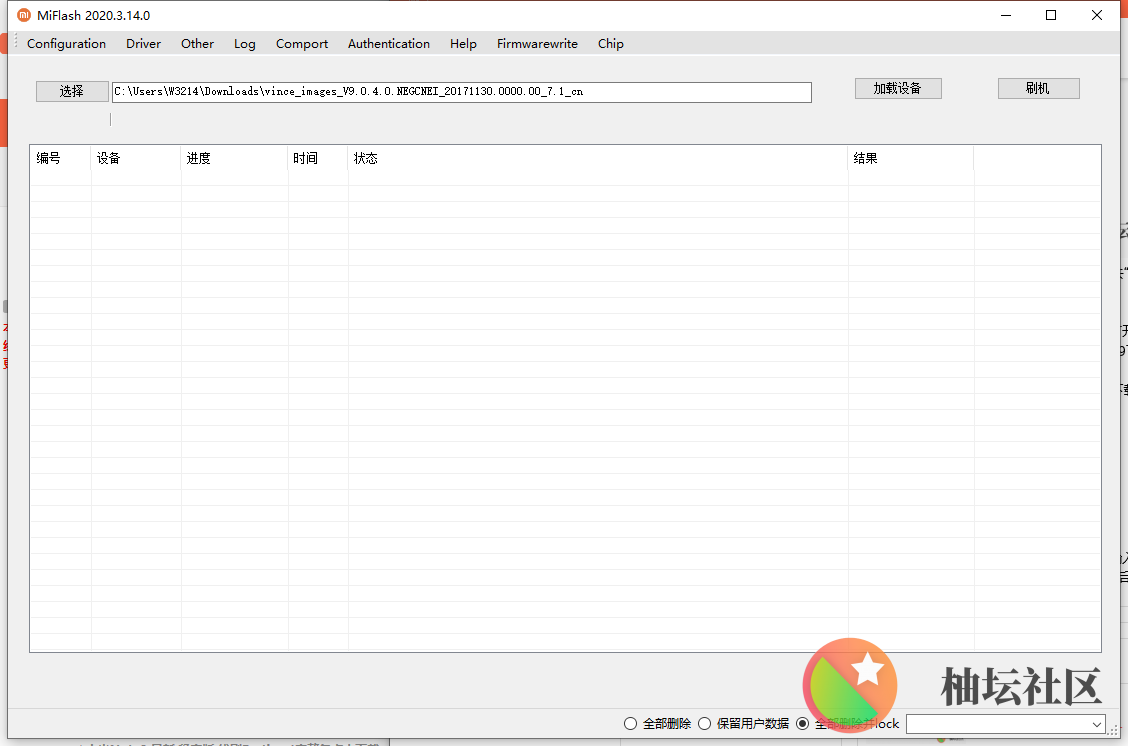Viewport: 1128px width, 746px height.
Task: Click the 刷机 flash button
Action: click(1038, 88)
